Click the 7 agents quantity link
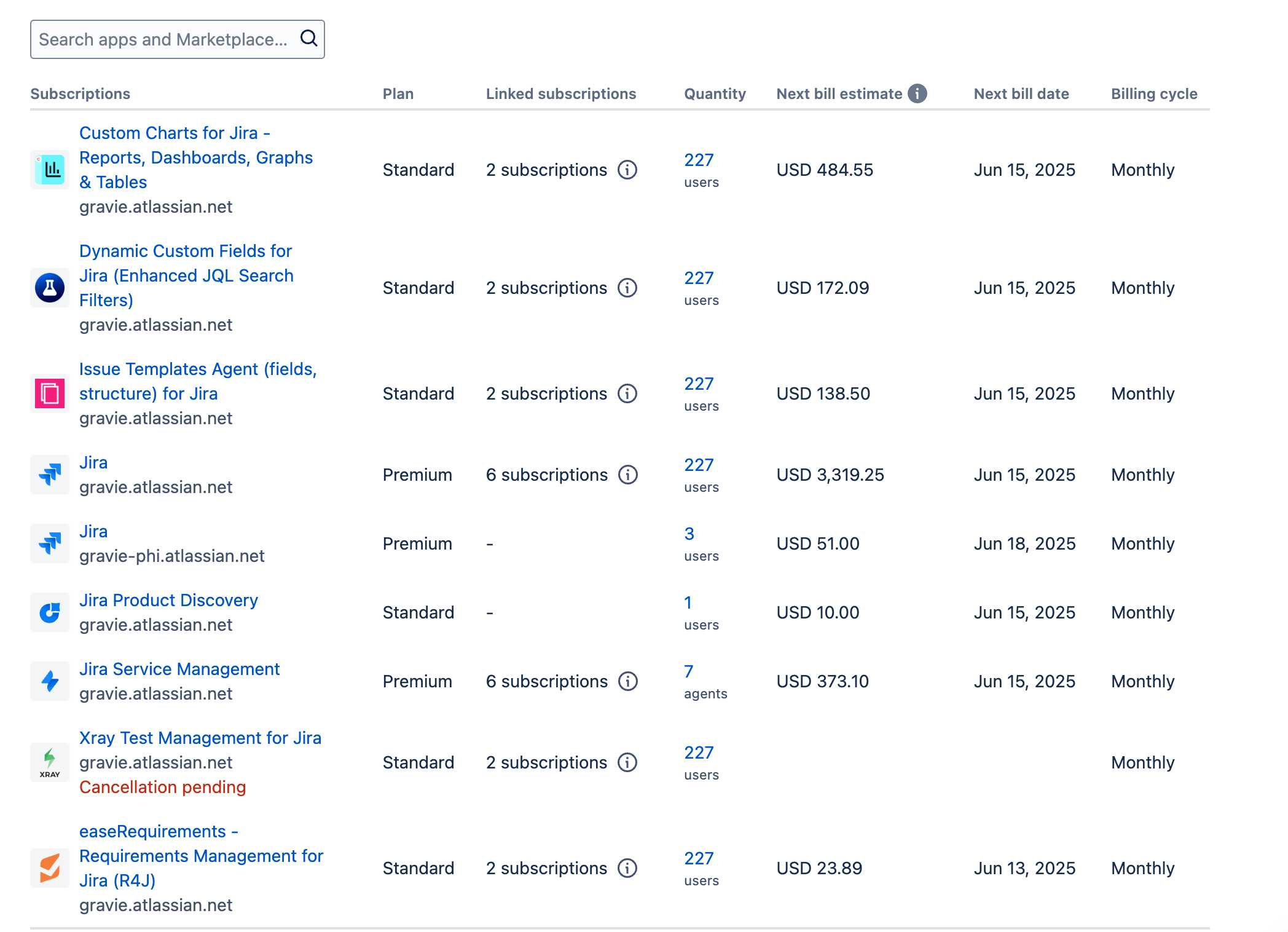 tap(689, 671)
